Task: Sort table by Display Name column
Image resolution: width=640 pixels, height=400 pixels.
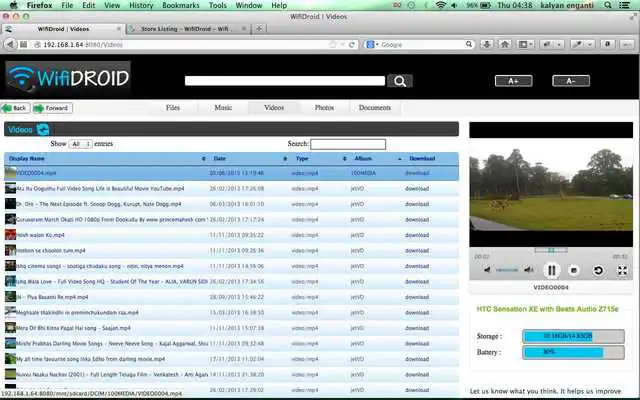Action: coord(107,158)
